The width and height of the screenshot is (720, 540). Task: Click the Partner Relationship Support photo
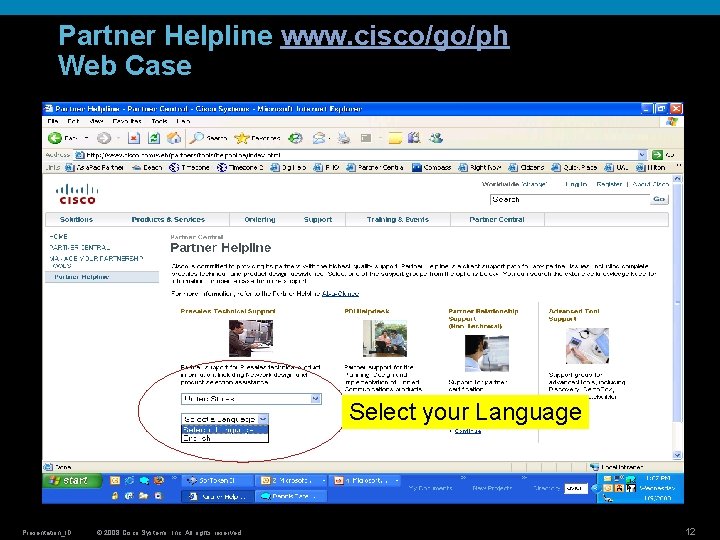point(487,353)
